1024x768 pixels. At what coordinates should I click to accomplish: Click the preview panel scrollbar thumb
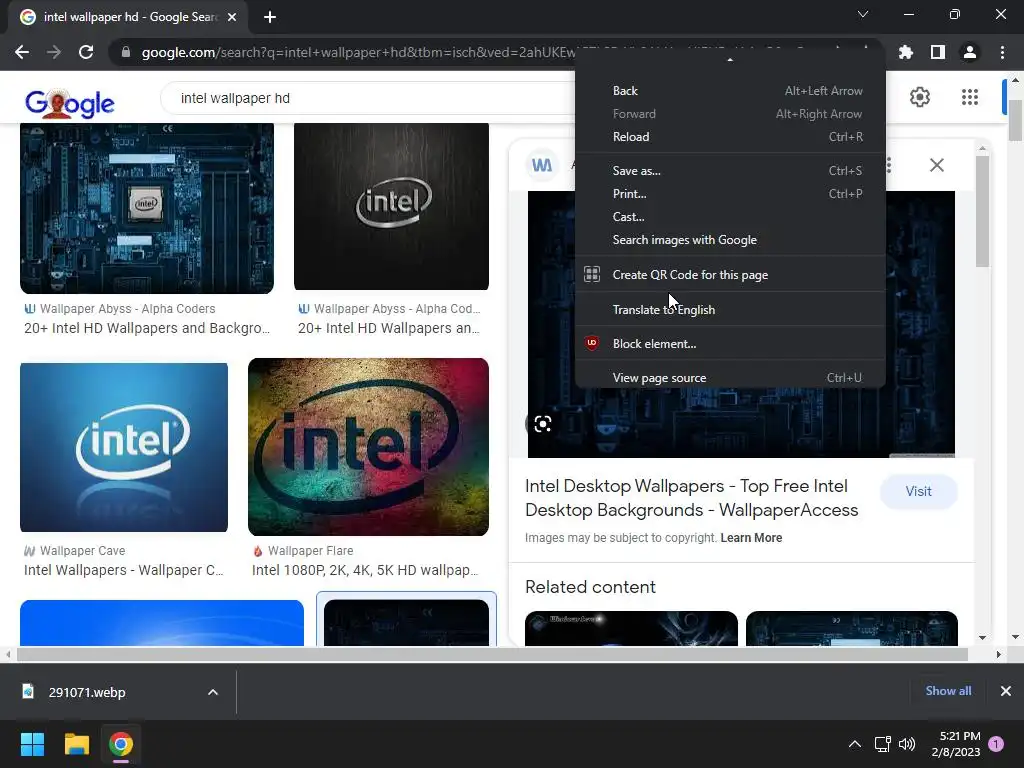tap(982, 211)
